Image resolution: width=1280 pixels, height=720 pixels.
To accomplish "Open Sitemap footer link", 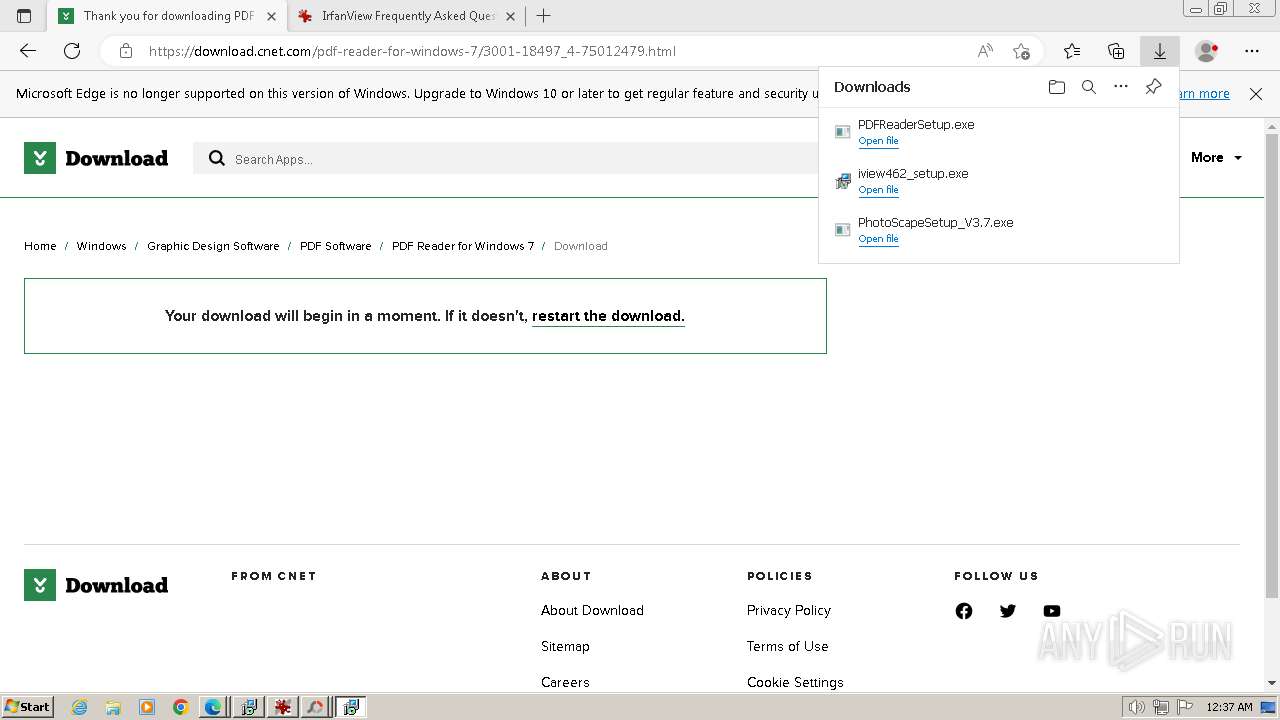I will (565, 646).
